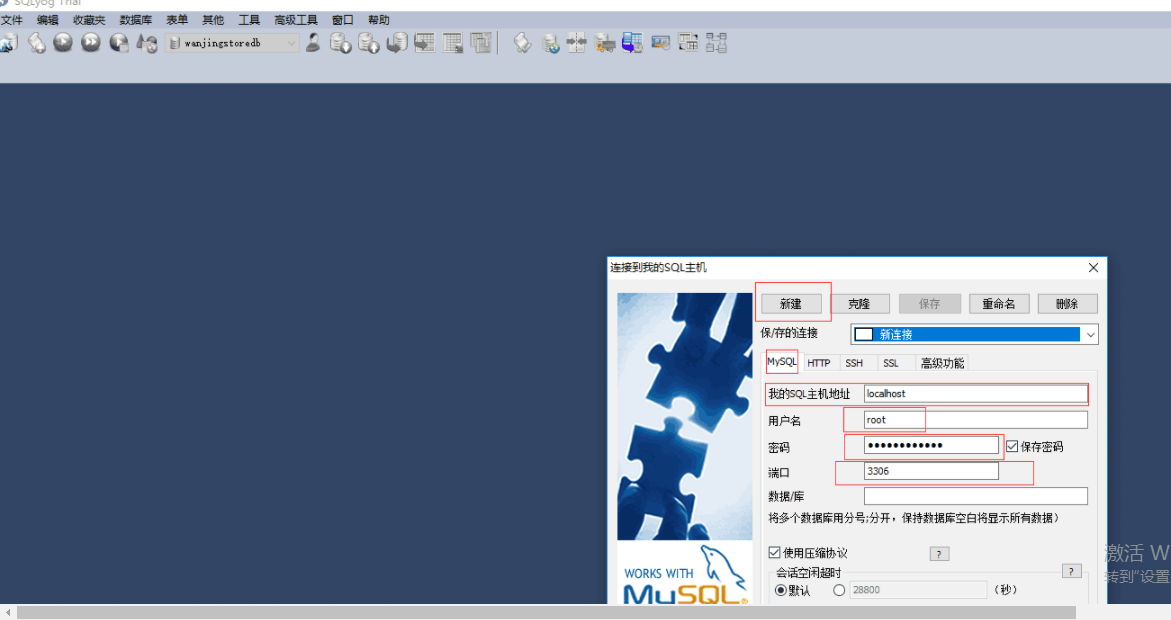Open the query builder tables icon

[x=688, y=43]
